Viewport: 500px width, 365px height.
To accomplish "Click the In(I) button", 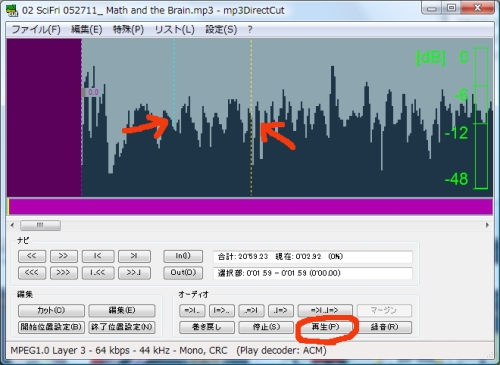I will (x=183, y=256).
